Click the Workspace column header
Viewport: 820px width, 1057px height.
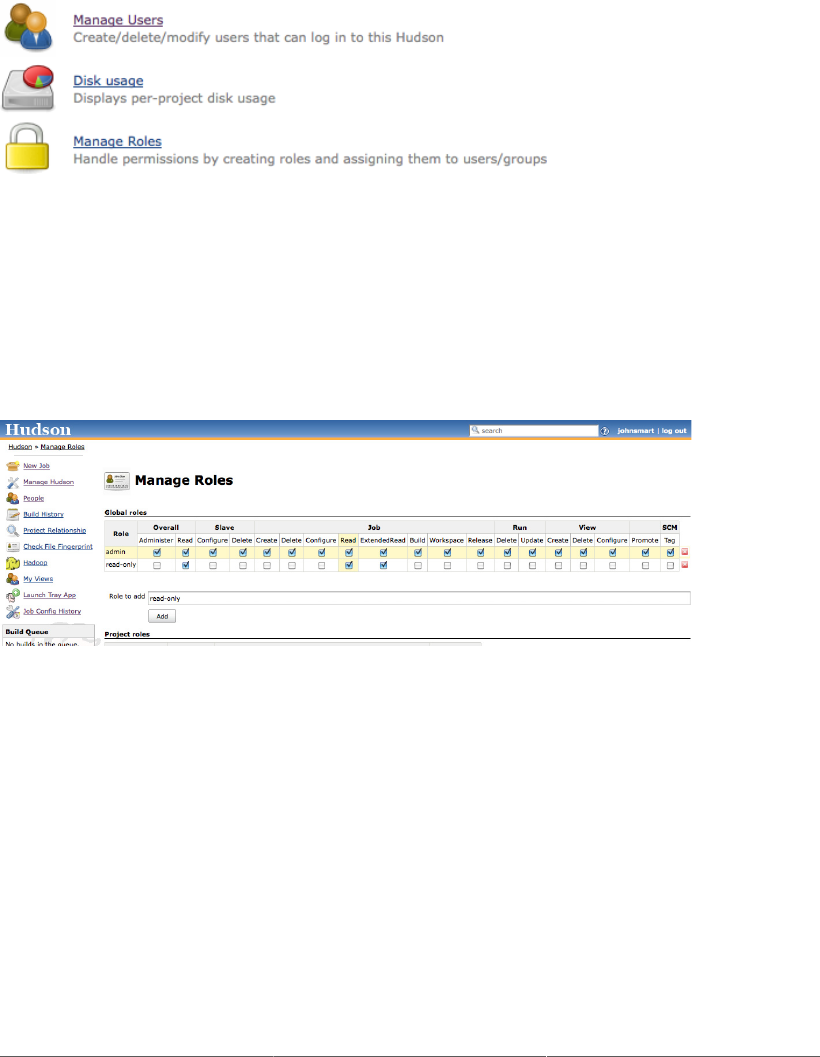click(446, 541)
